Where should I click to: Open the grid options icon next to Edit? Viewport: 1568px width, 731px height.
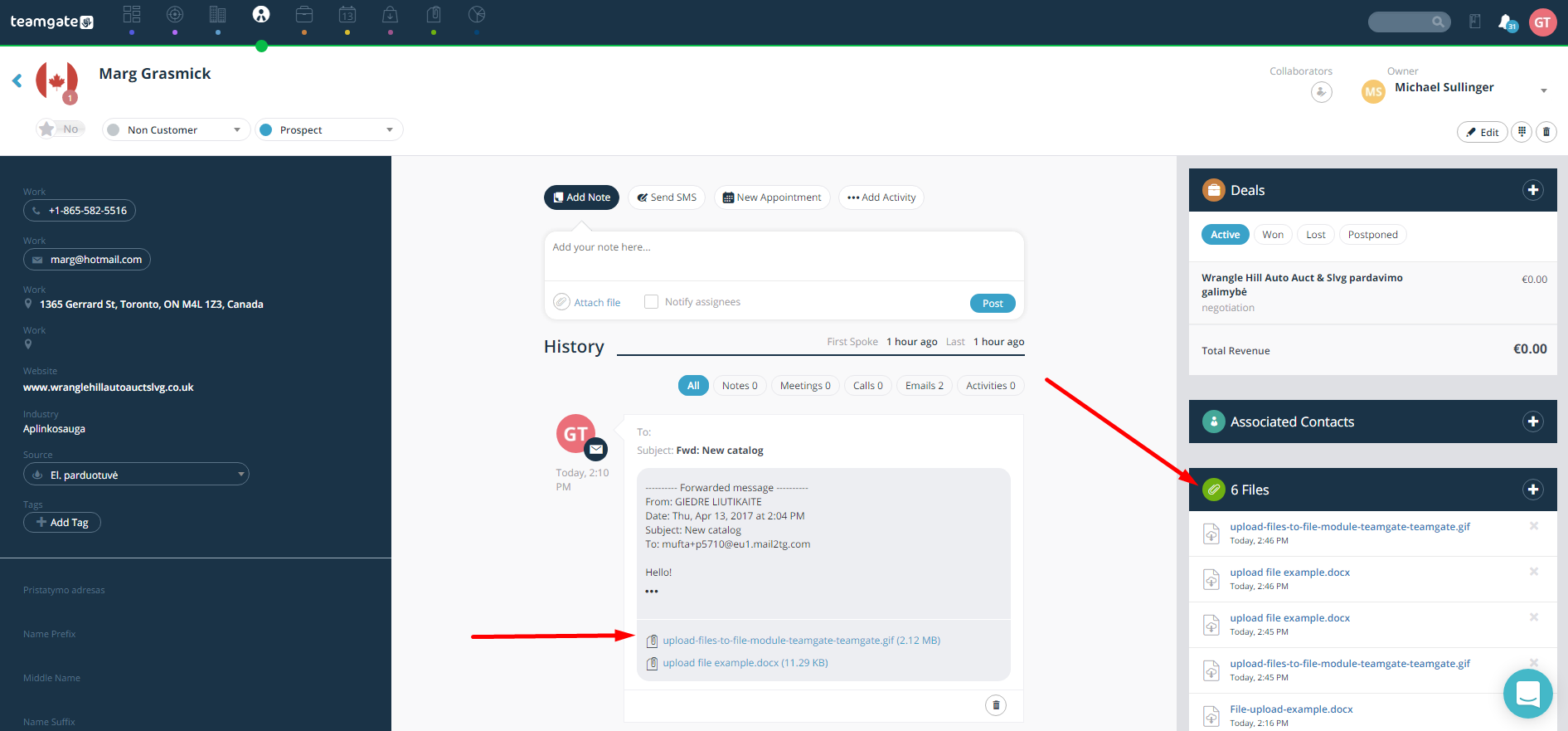coord(1522,132)
